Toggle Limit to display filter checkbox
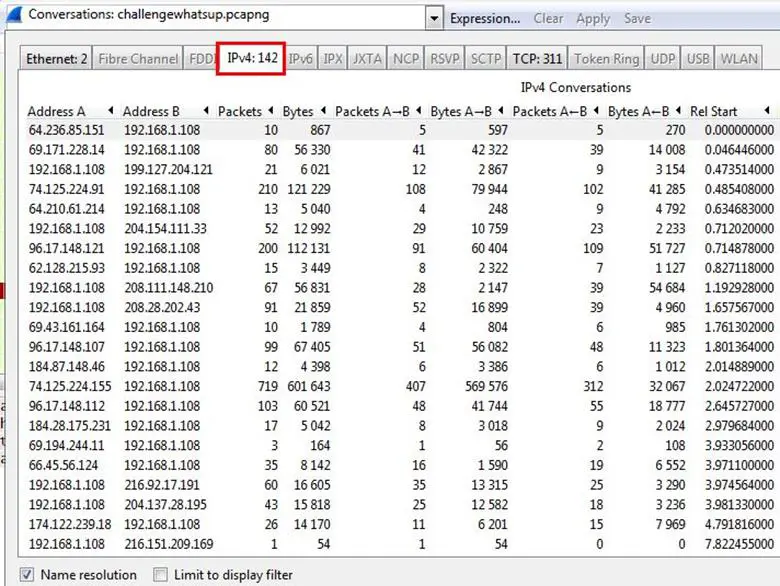Screen dimensions: 780x586 pyautogui.click(x=160, y=574)
